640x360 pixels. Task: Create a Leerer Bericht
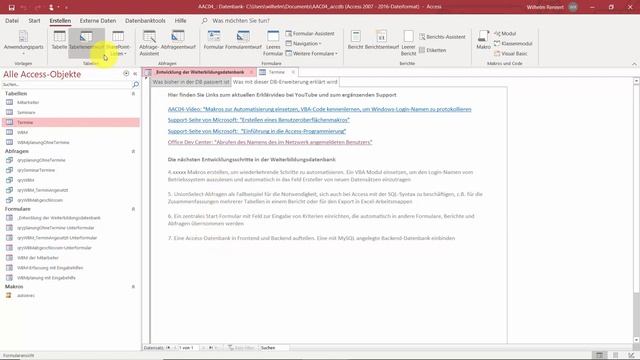point(408,43)
